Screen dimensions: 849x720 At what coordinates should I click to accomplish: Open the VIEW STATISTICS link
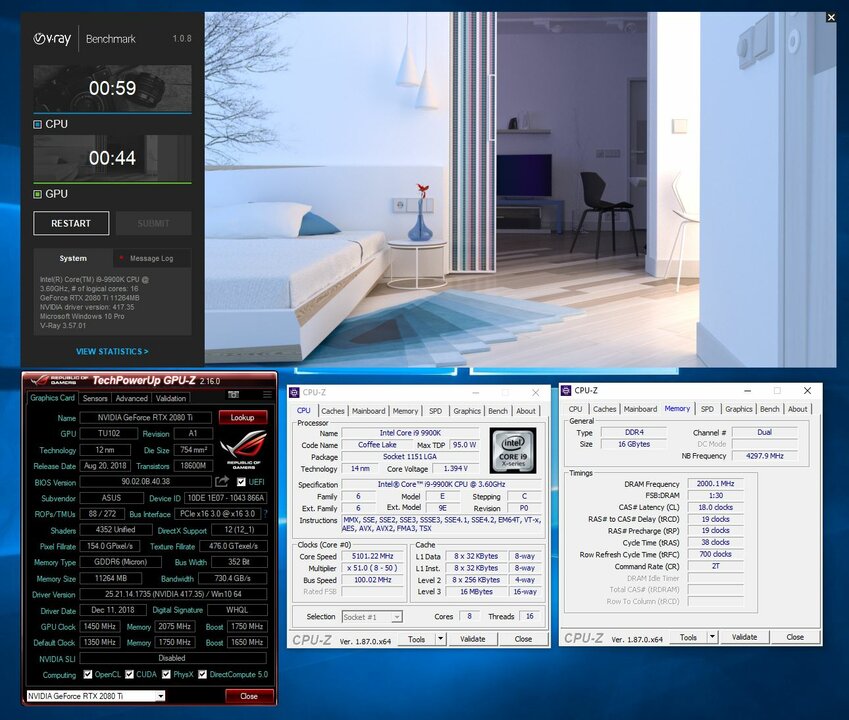coord(112,351)
